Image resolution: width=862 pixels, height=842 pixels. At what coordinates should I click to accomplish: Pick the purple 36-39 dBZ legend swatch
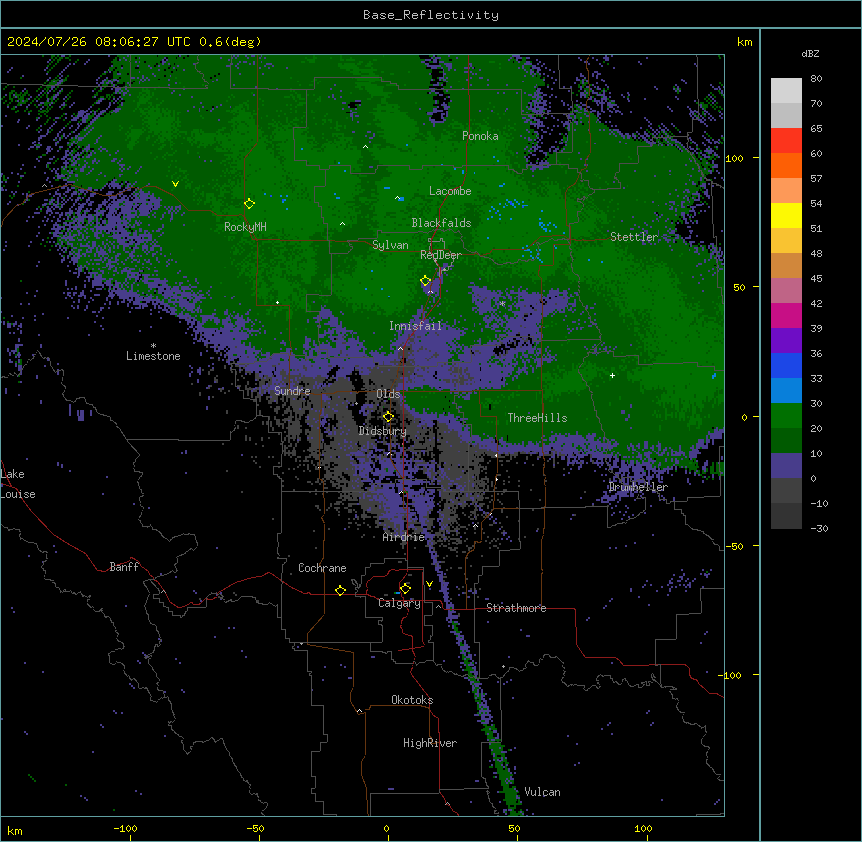tap(786, 341)
